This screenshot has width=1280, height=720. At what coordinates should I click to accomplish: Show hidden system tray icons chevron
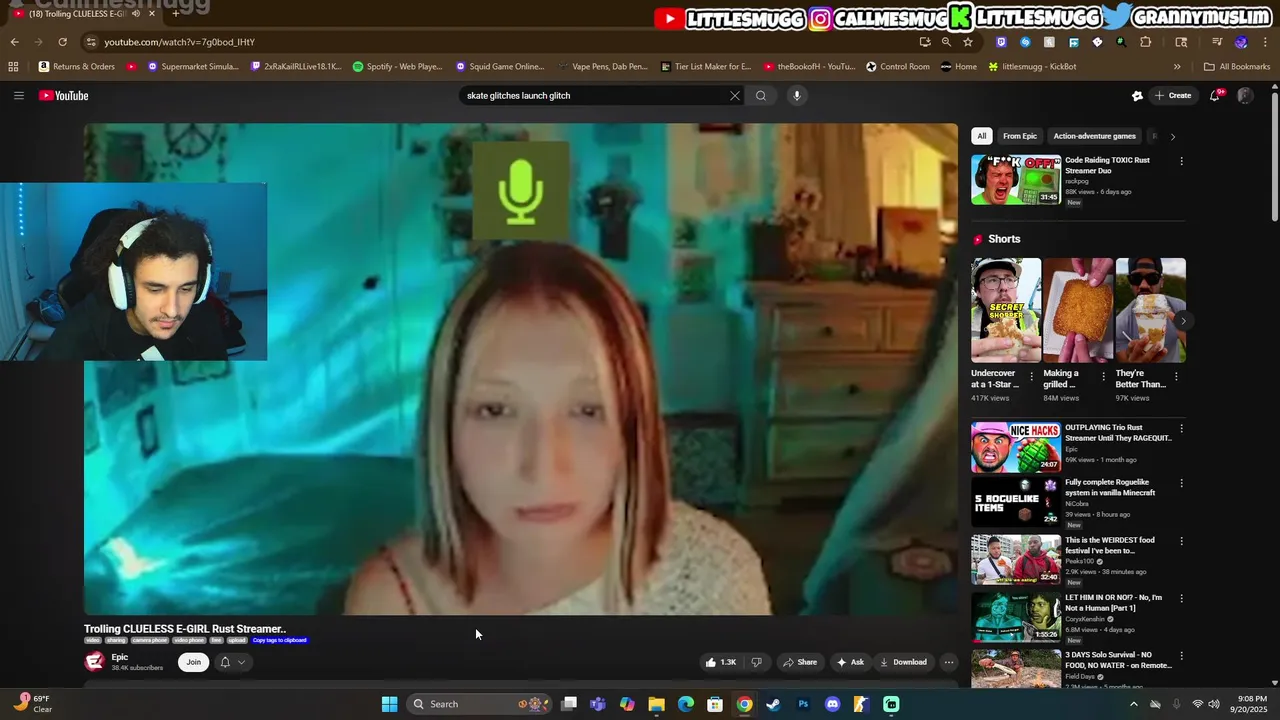click(x=1133, y=704)
